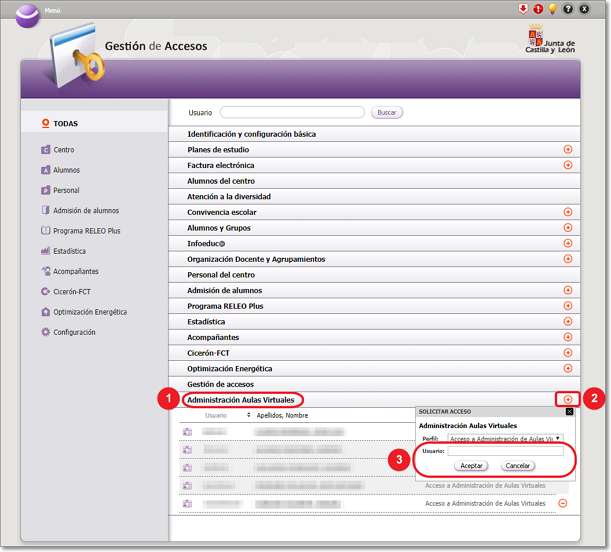Open the Perfil dropdown list
Screen dimensions: 611x552
[504, 438]
